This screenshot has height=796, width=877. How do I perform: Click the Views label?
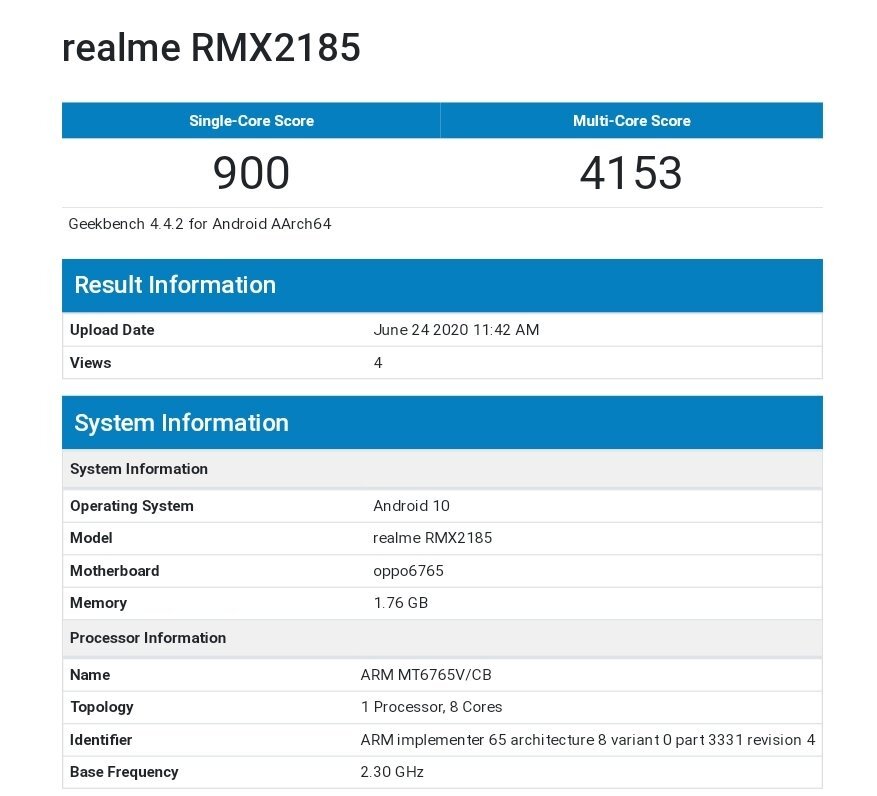click(91, 362)
